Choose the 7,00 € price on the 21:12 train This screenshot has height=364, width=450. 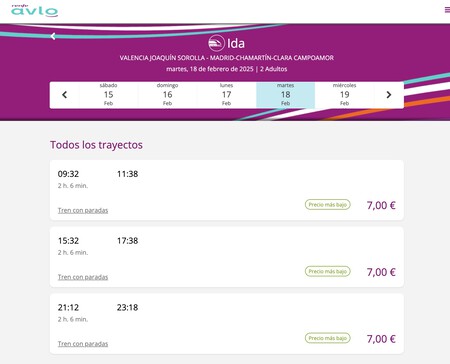381,339
